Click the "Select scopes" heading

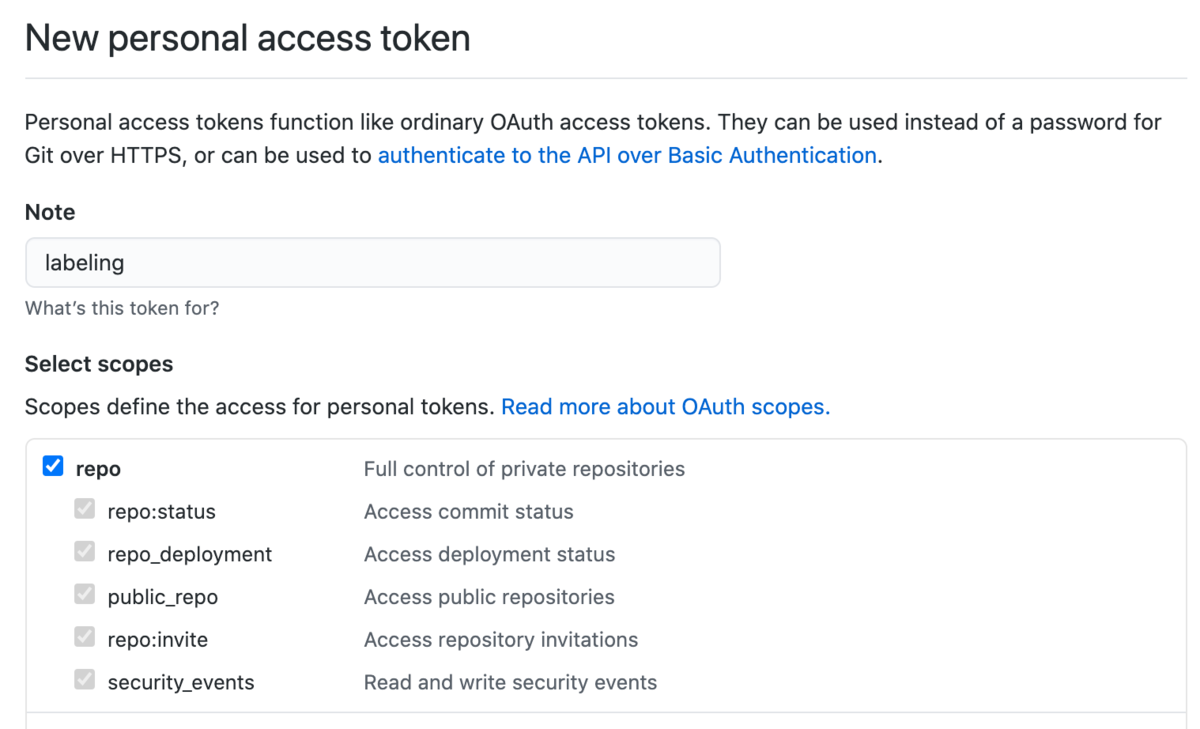[99, 364]
